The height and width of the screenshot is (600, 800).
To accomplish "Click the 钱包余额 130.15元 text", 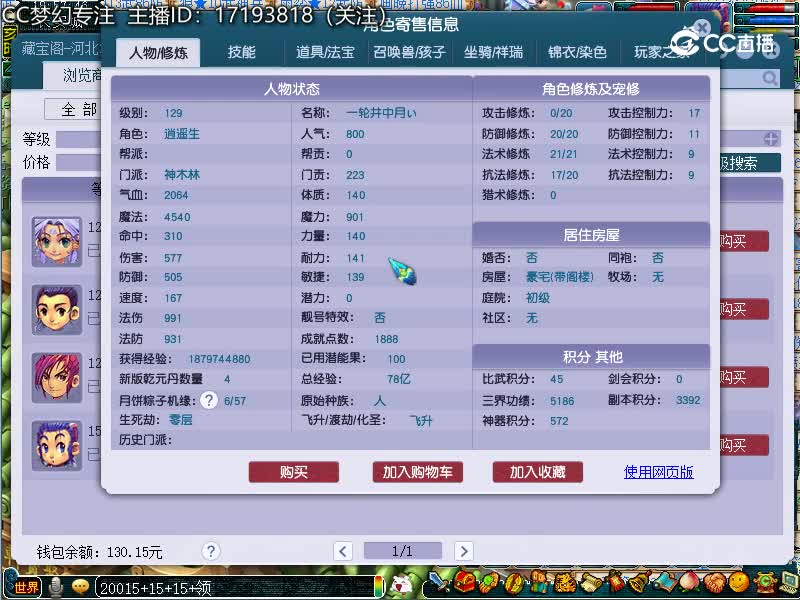I will click(99, 552).
